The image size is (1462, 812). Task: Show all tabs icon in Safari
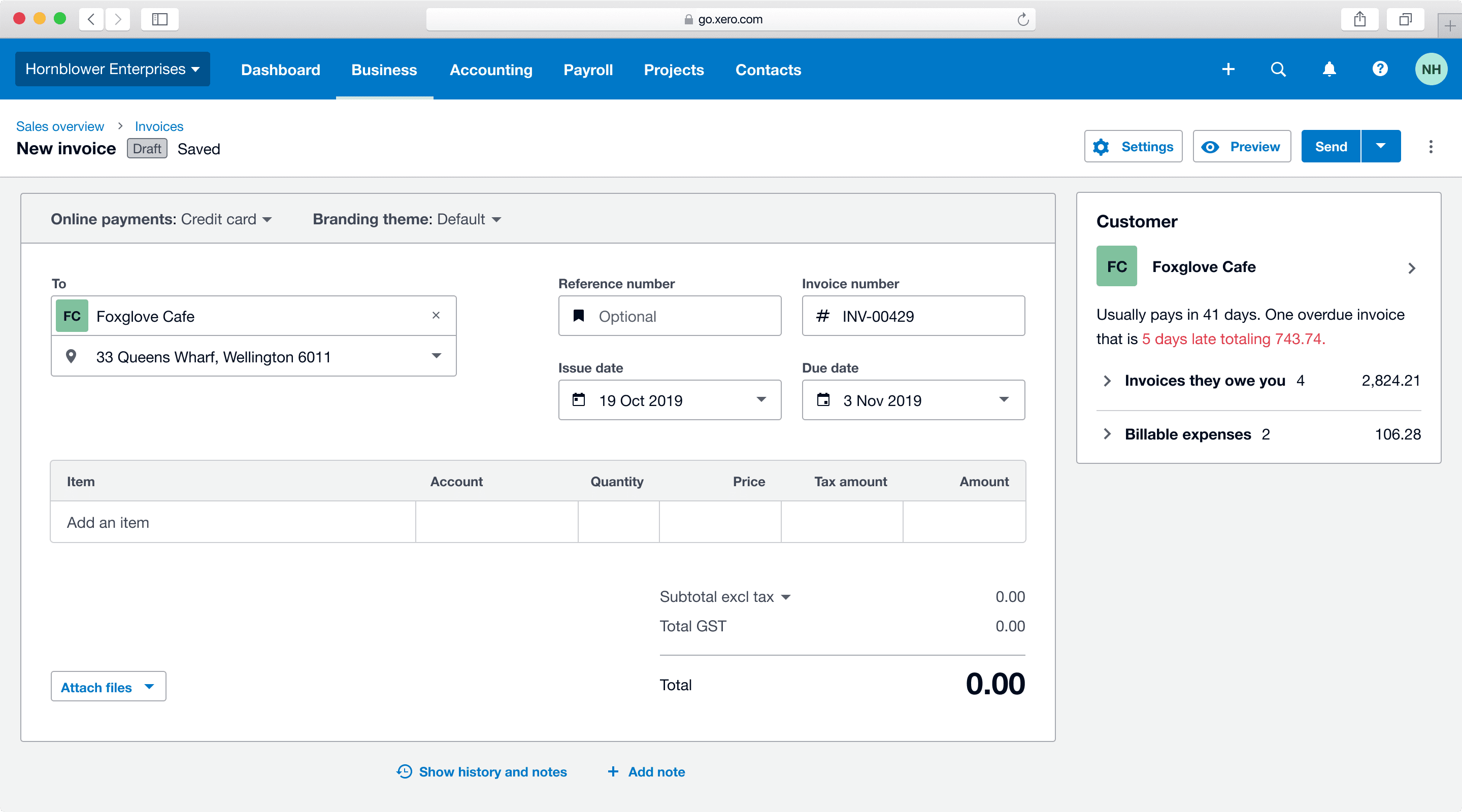pyautogui.click(x=1405, y=19)
